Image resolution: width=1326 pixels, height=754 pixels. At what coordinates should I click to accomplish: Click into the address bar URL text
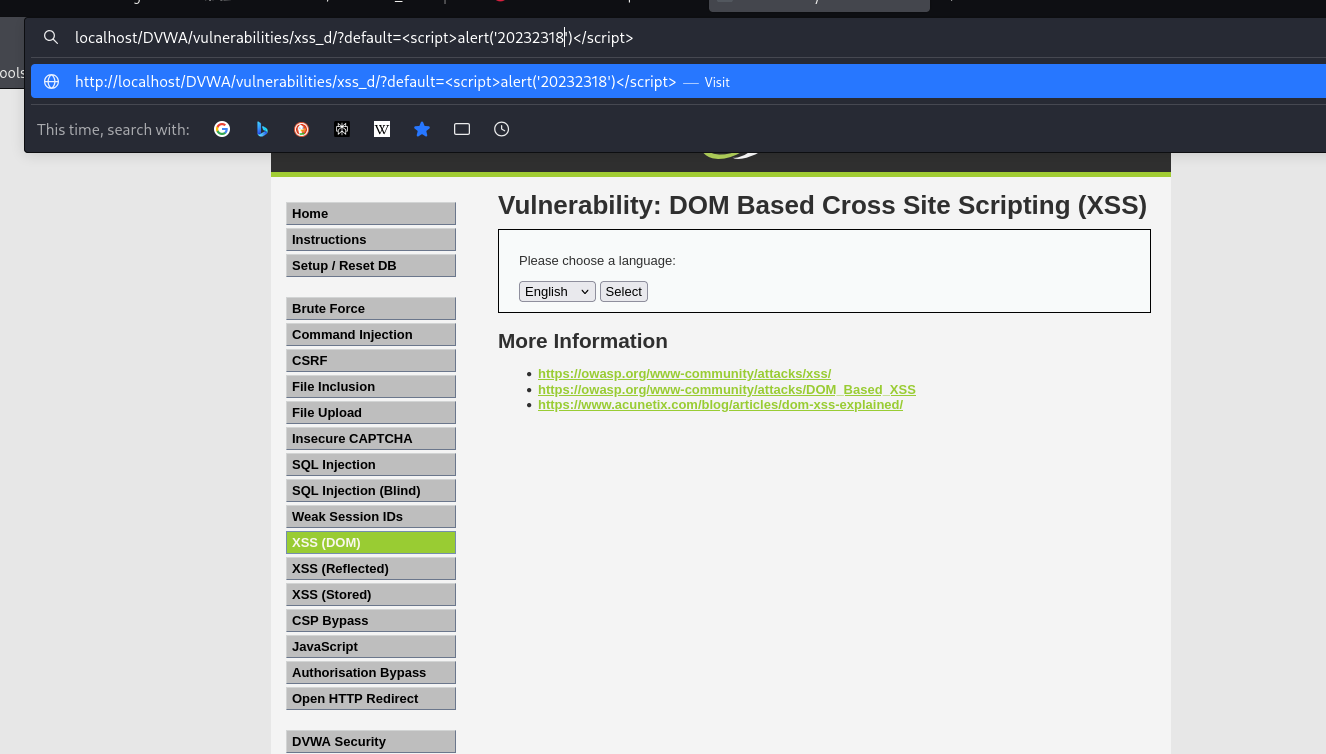[354, 38]
